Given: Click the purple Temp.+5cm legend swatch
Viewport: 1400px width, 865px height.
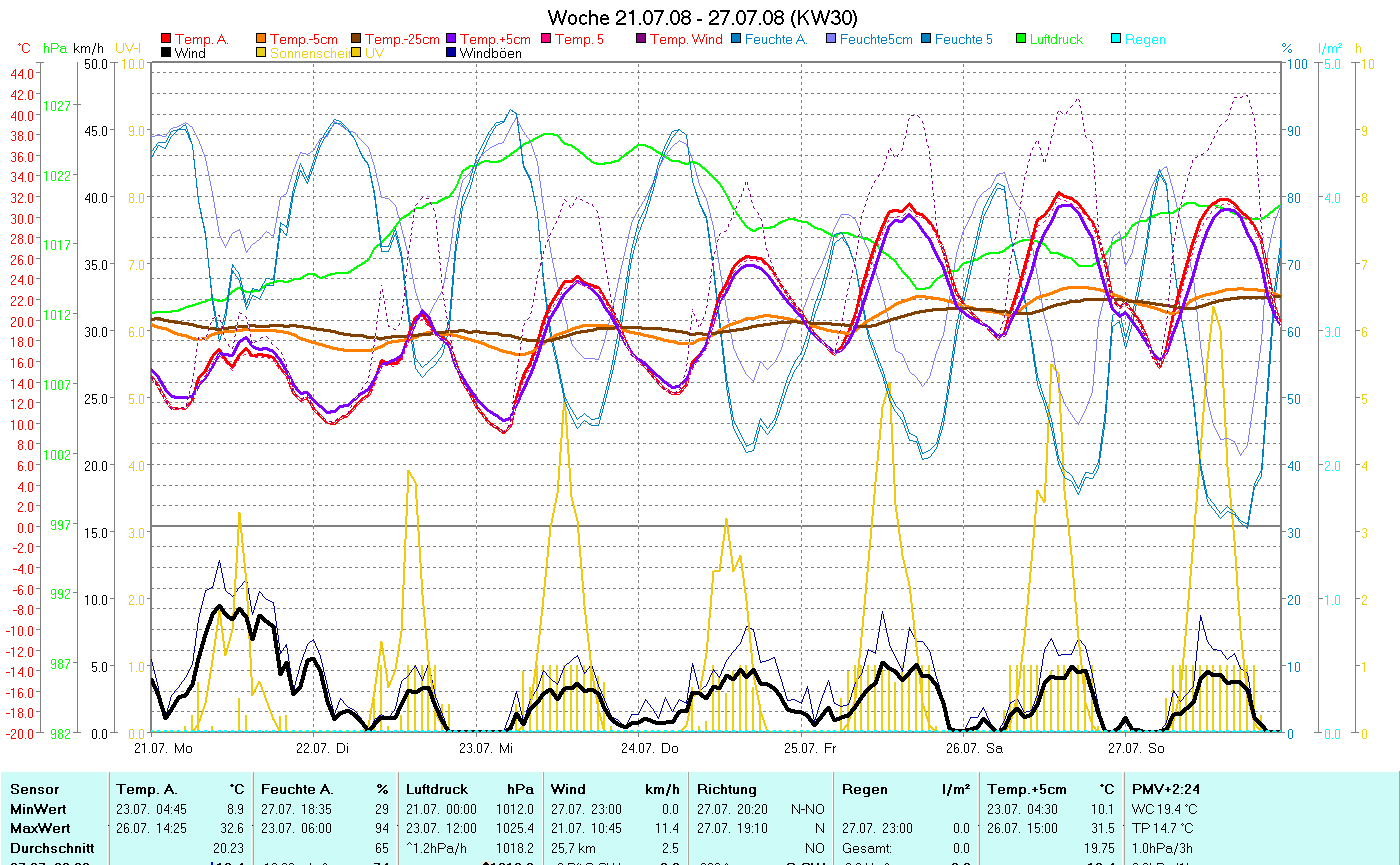Looking at the screenshot, I should click(451, 39).
